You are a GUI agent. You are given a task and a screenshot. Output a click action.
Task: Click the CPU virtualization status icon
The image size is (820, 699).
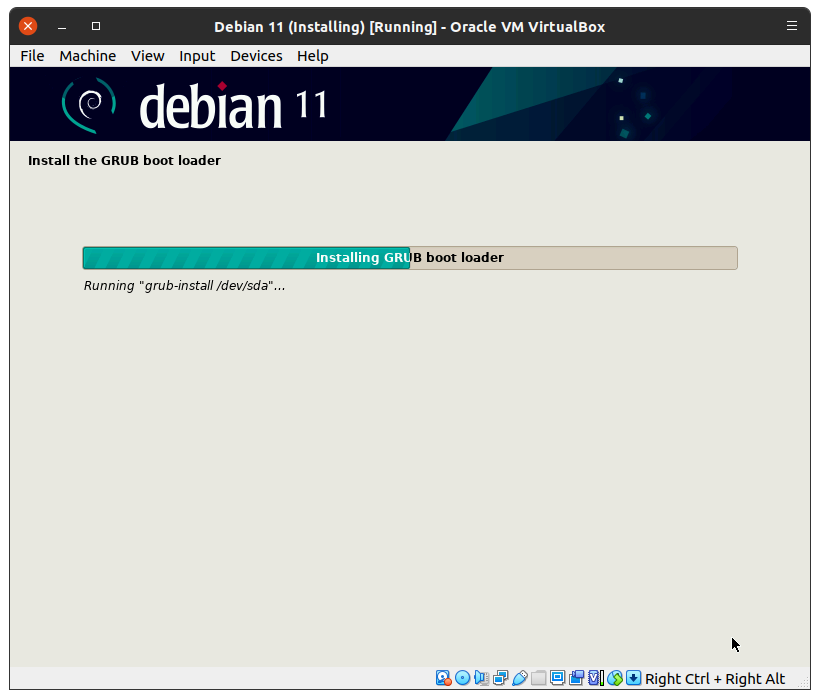point(596,678)
